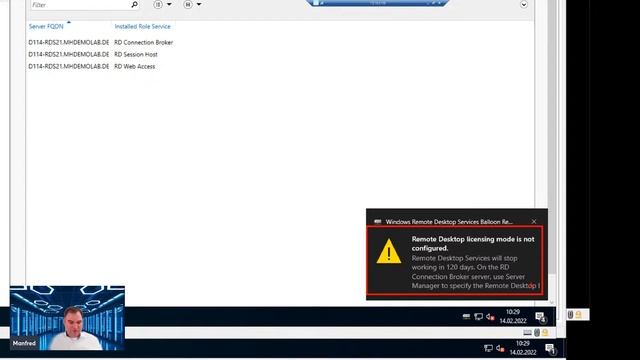Select the RD Session Host text
The image size is (640, 360).
tap(136, 54)
